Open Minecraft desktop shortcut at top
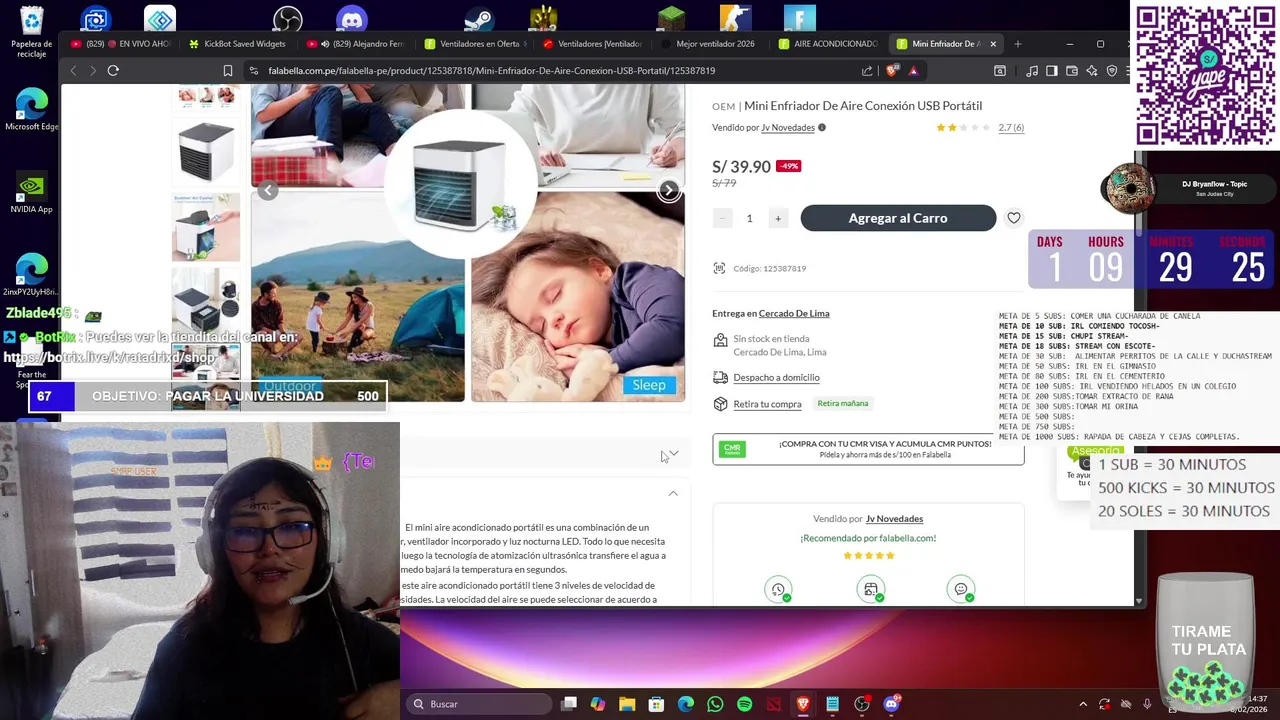Screen dimensions: 1280x720 coord(671,18)
